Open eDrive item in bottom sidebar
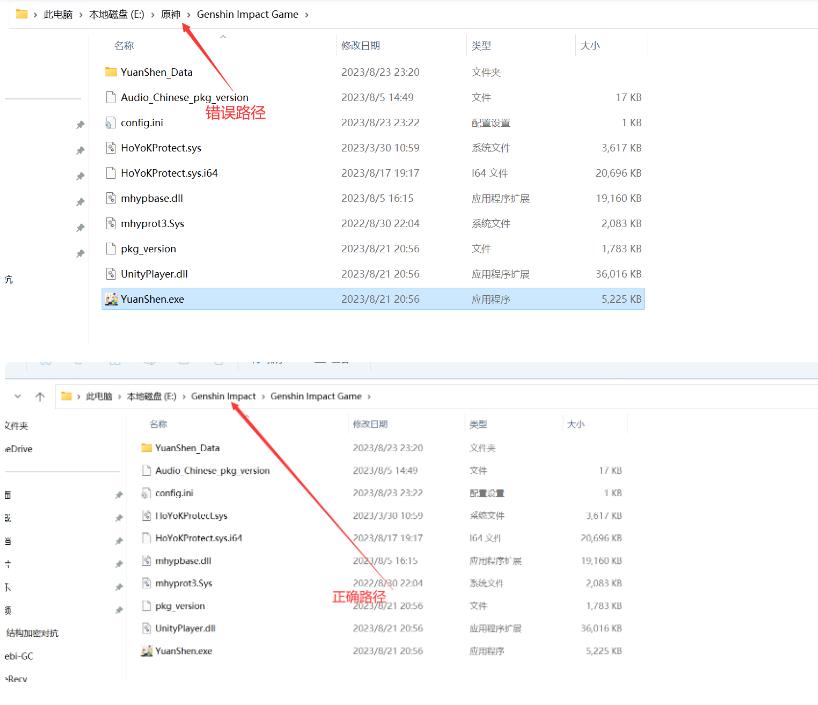Image resolution: width=818 pixels, height=705 pixels. (19, 449)
